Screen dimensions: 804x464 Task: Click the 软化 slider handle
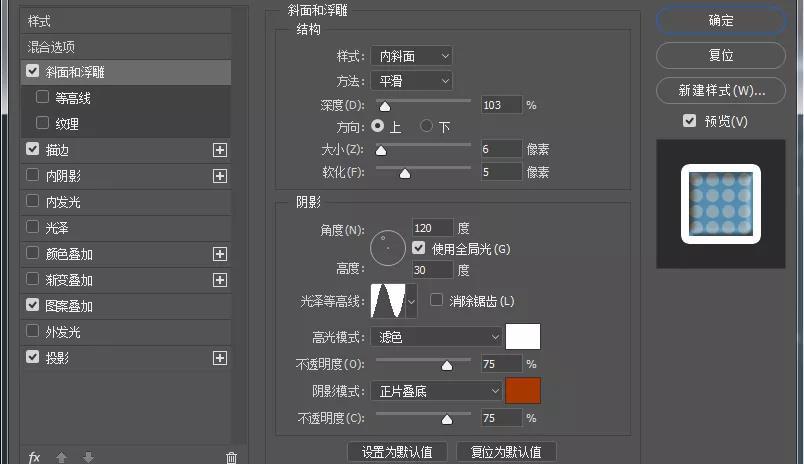coord(405,173)
